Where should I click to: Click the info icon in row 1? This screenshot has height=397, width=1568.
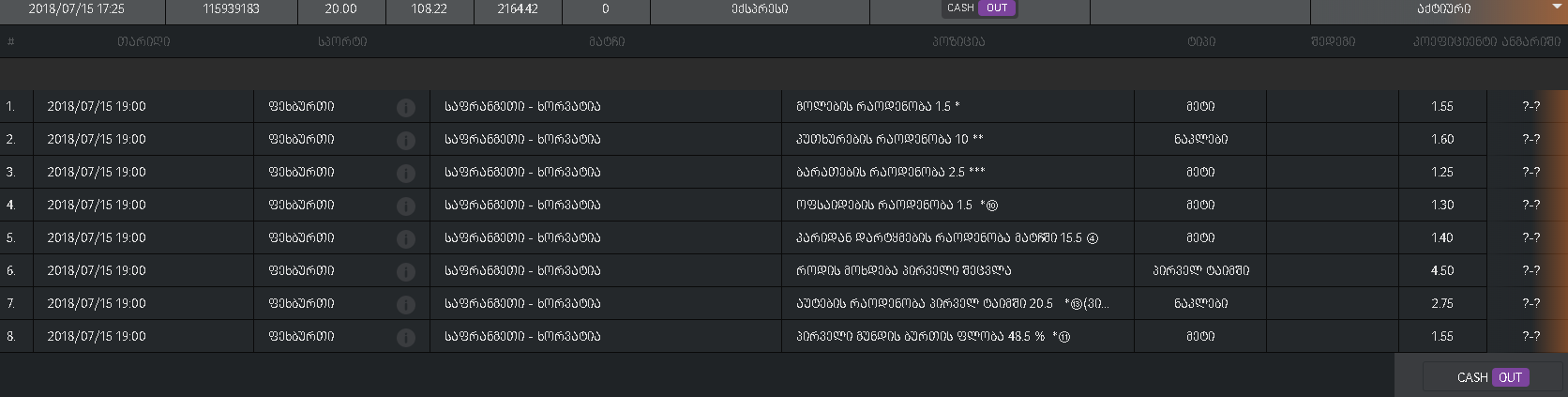tap(405, 108)
